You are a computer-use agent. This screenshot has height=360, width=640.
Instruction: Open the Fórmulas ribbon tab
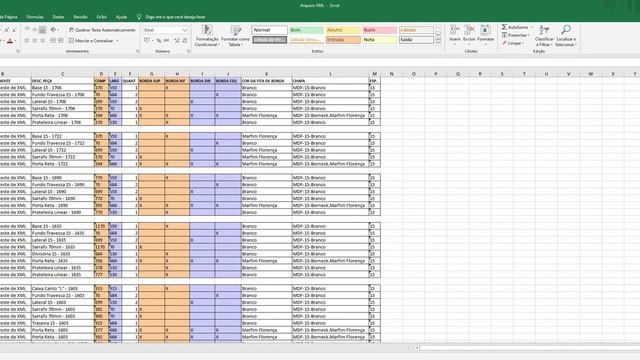(x=35, y=17)
